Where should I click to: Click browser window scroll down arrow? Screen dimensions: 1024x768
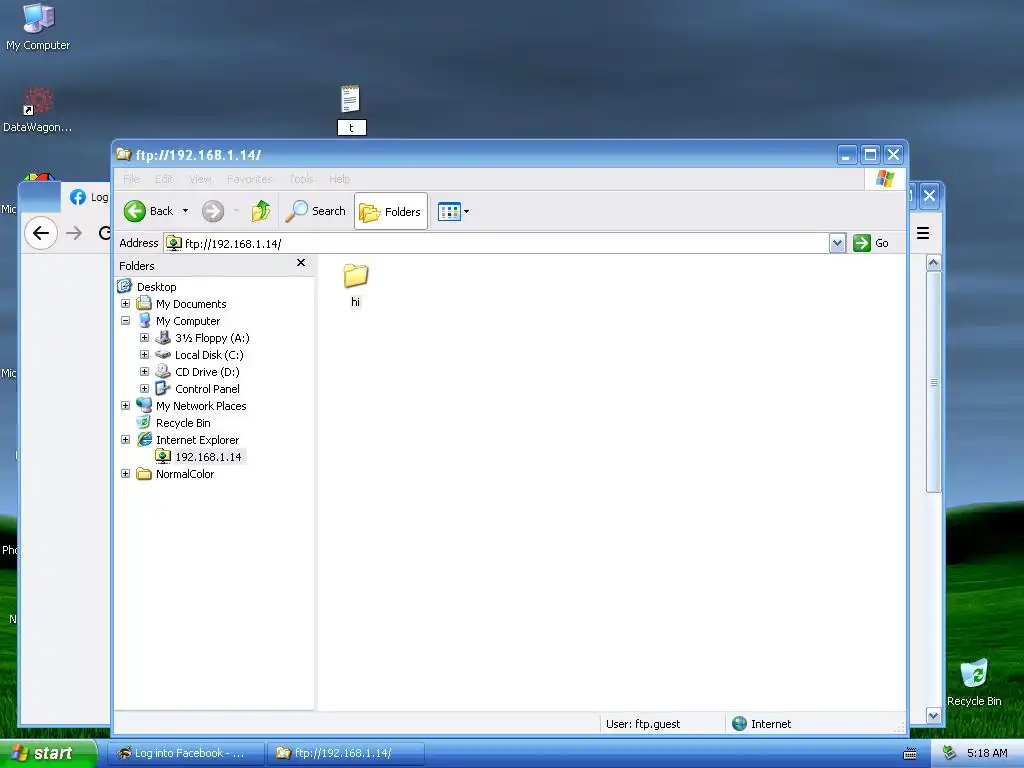933,716
